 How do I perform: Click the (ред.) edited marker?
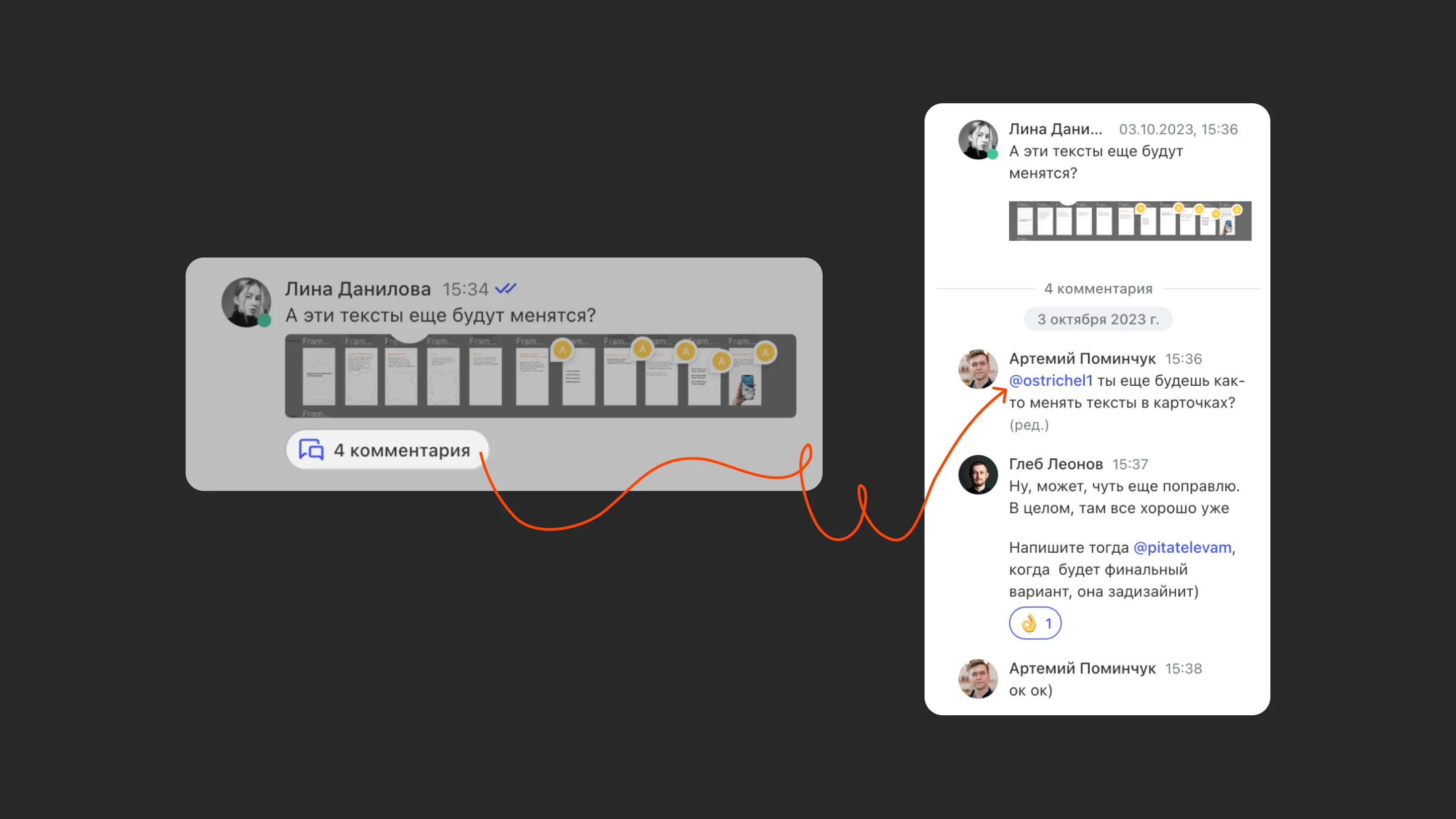pos(1029,425)
